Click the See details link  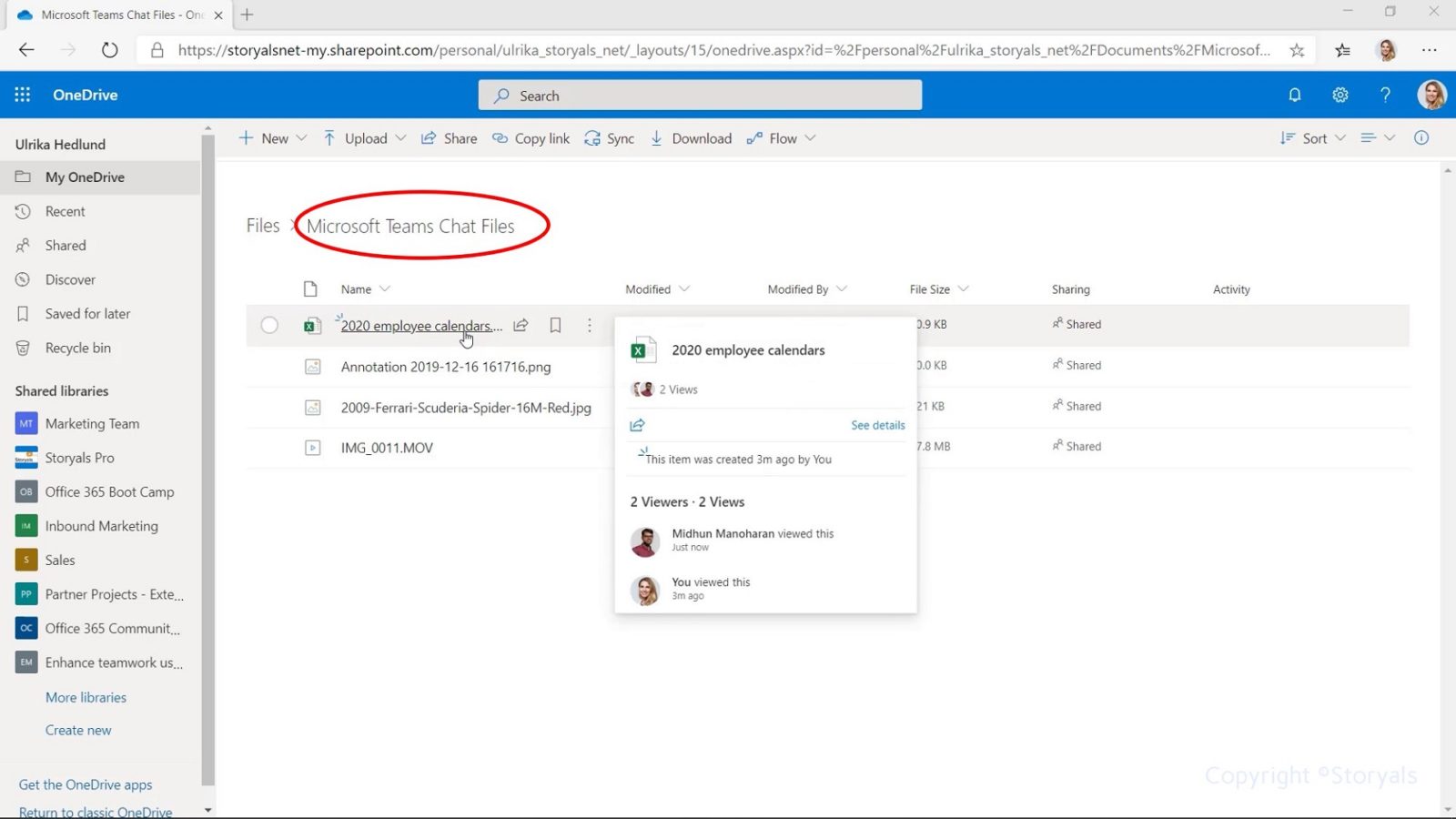876,425
